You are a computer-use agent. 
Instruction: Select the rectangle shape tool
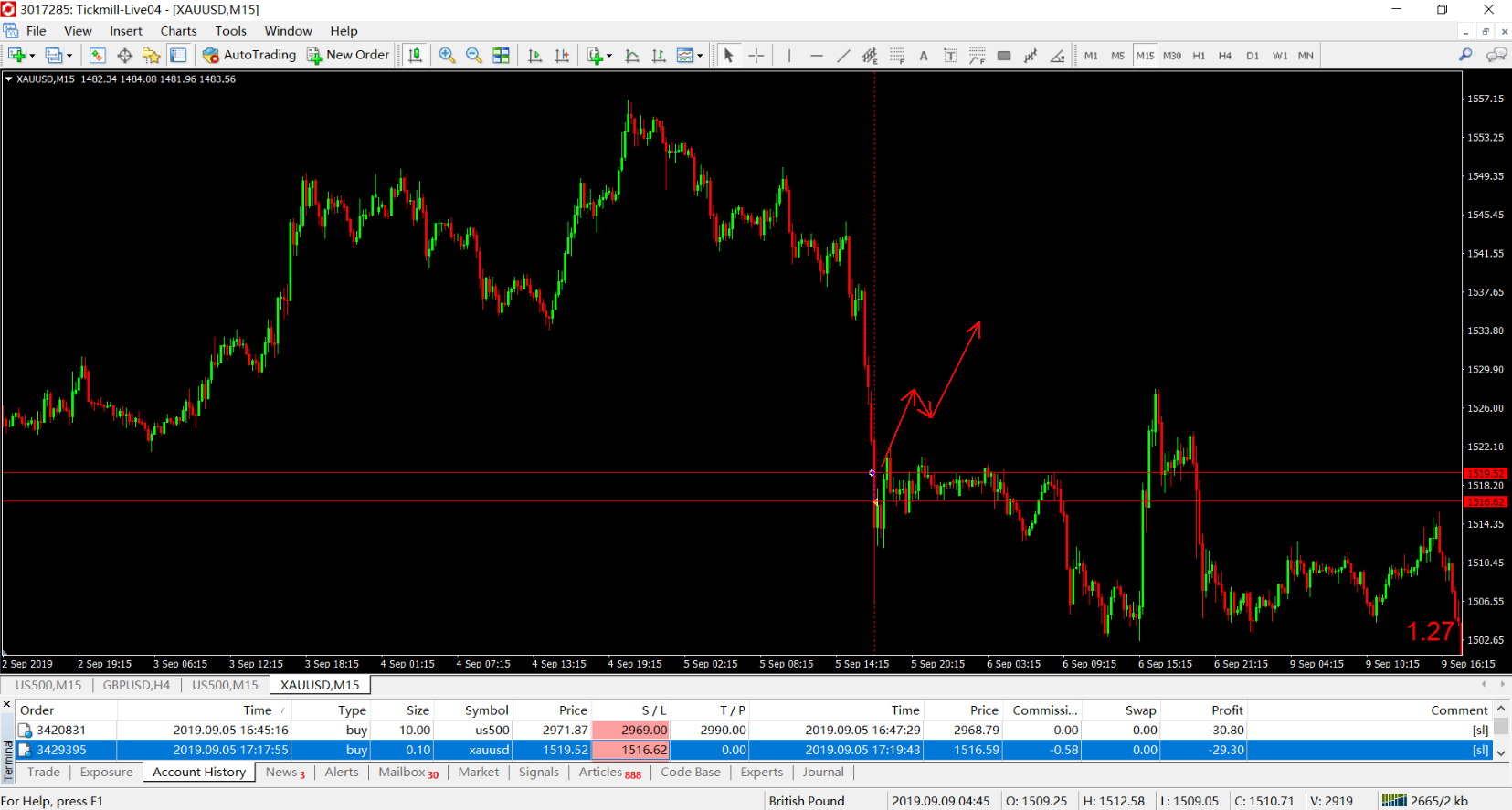(x=1004, y=56)
